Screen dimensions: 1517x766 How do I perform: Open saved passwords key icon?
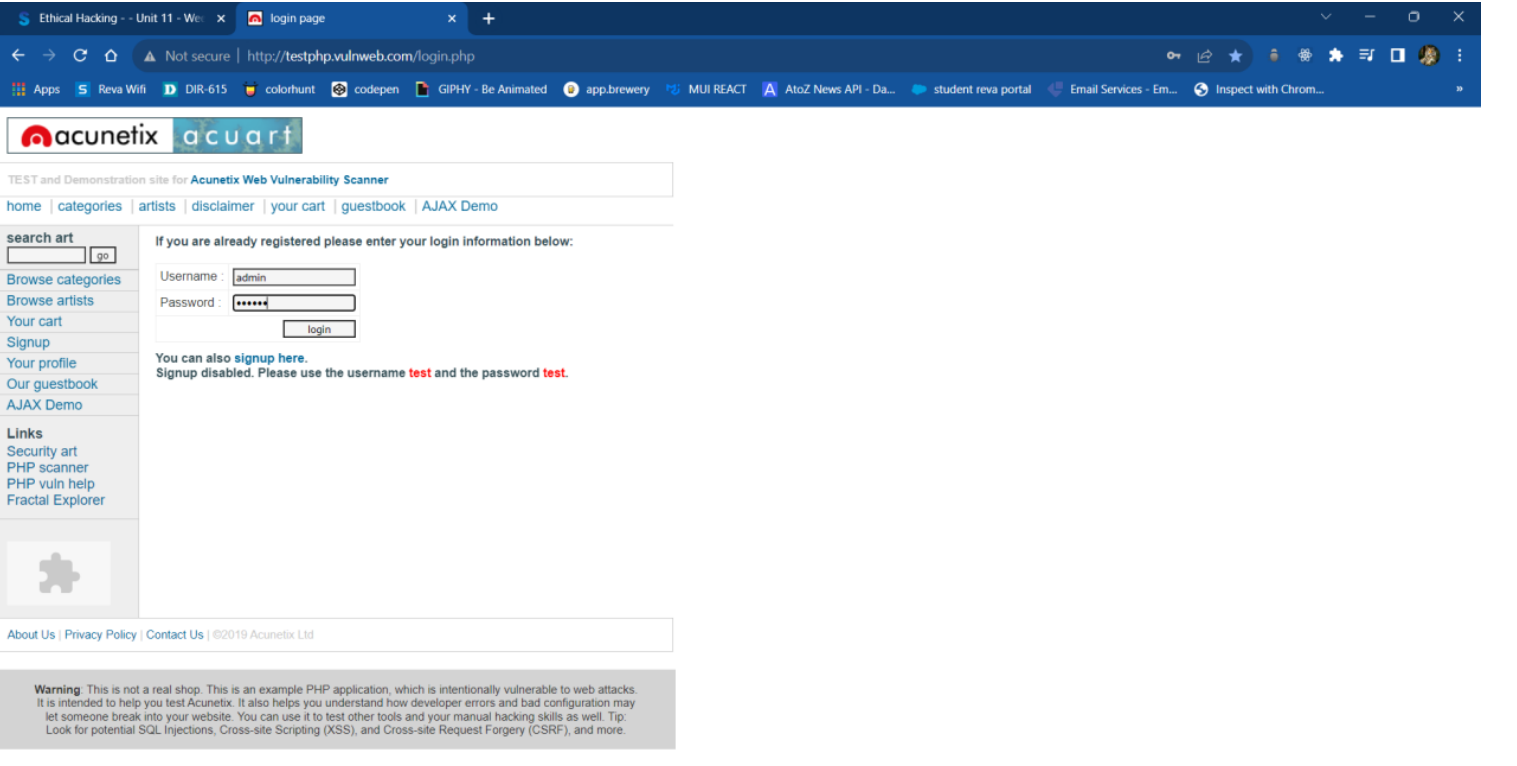tap(1174, 56)
